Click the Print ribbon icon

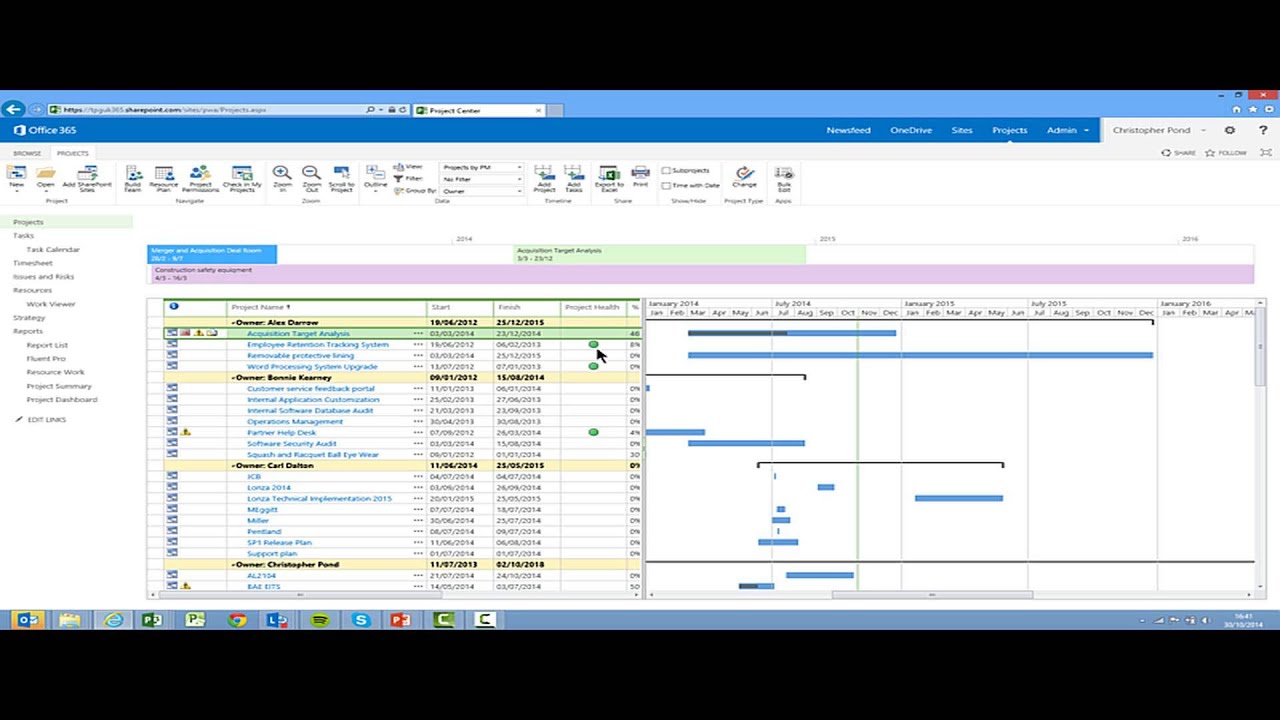(x=640, y=176)
